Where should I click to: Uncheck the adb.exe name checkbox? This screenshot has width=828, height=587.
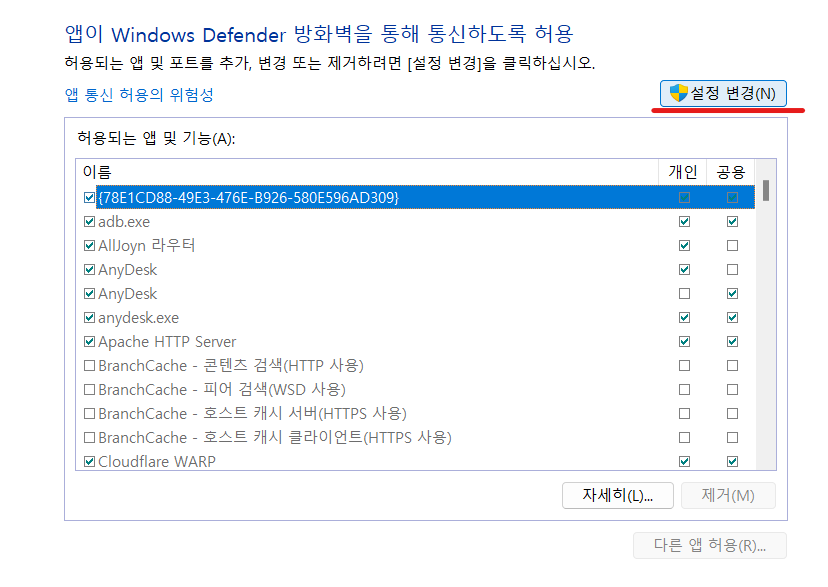89,222
